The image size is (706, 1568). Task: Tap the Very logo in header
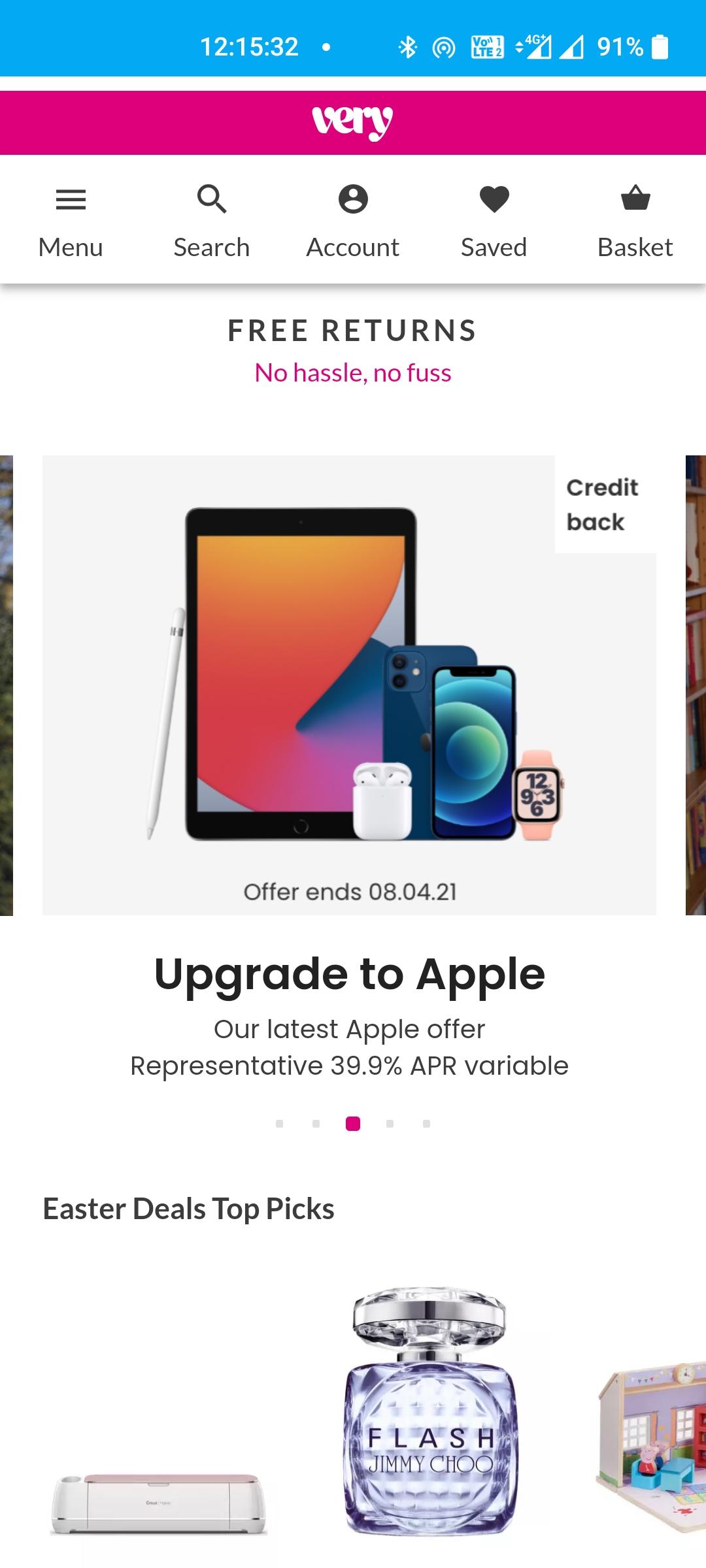[x=352, y=122]
